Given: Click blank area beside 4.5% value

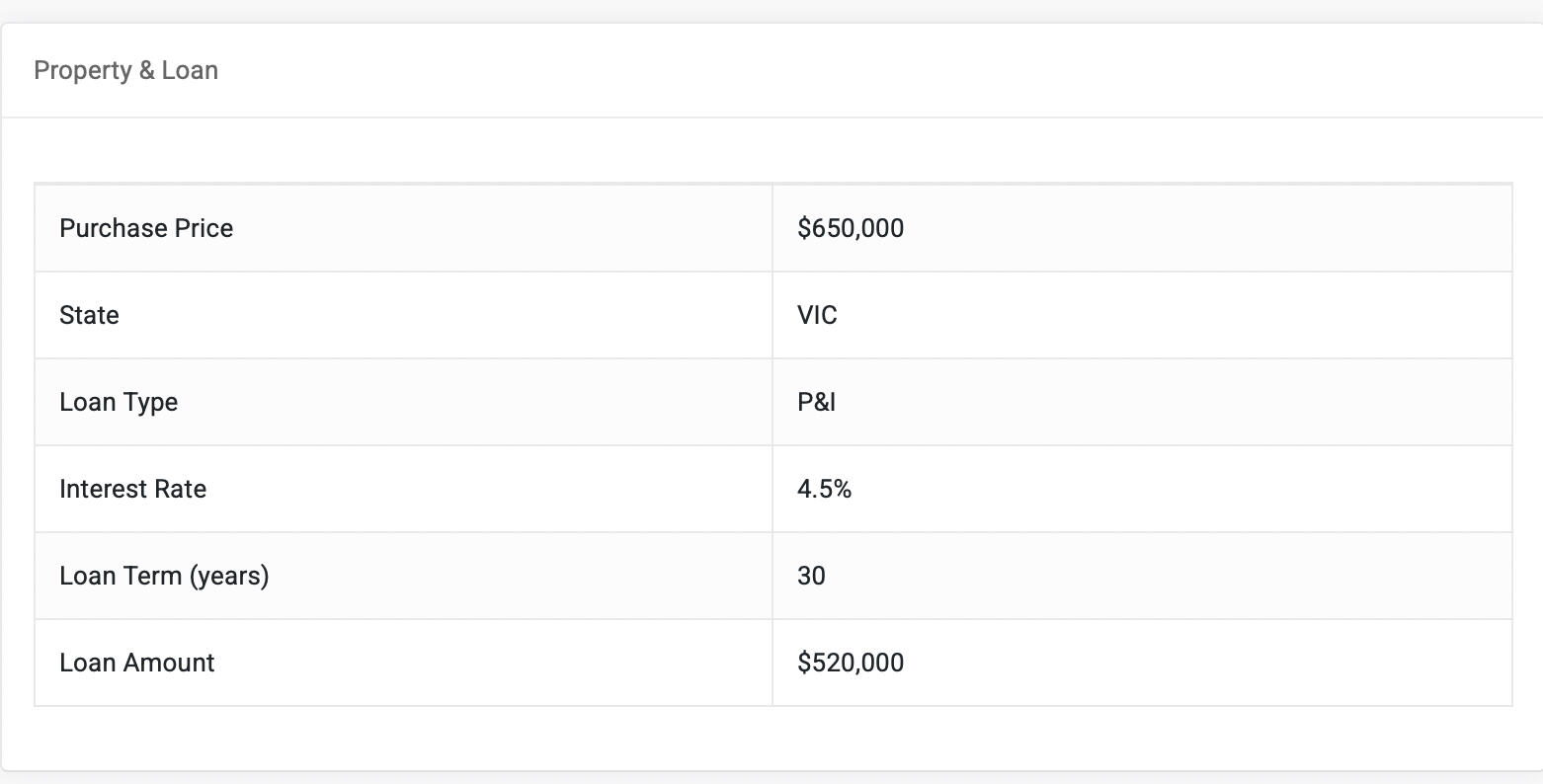Looking at the screenshot, I should click(x=1185, y=489).
